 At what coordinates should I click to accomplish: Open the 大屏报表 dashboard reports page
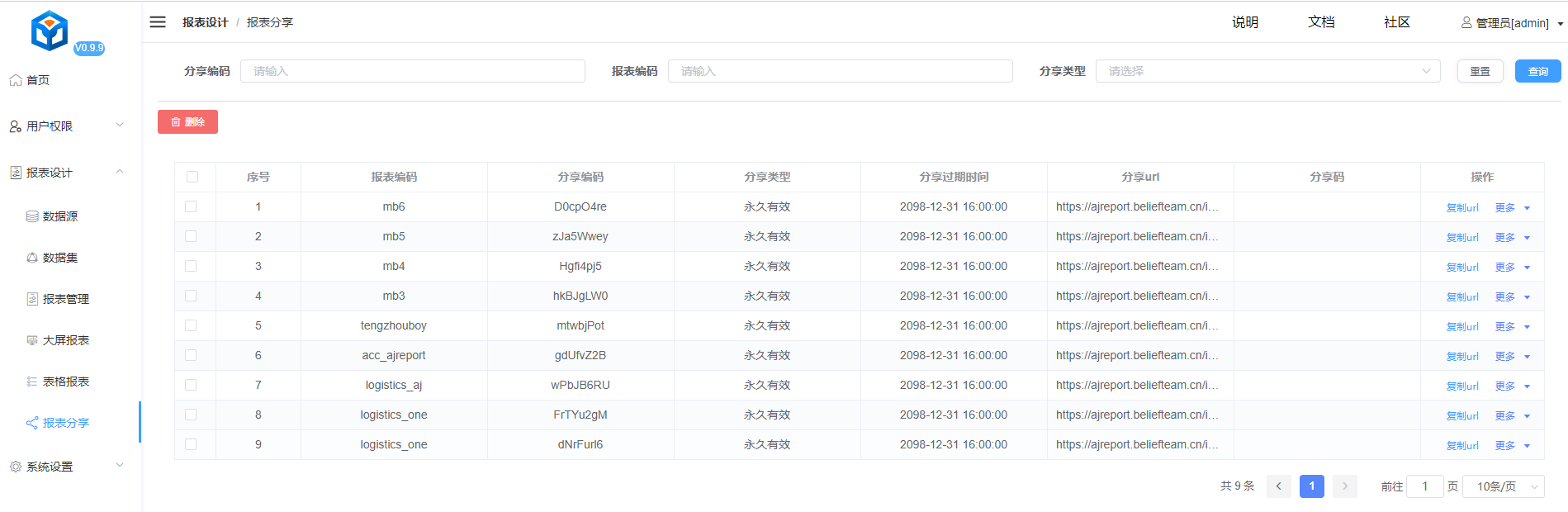[65, 340]
